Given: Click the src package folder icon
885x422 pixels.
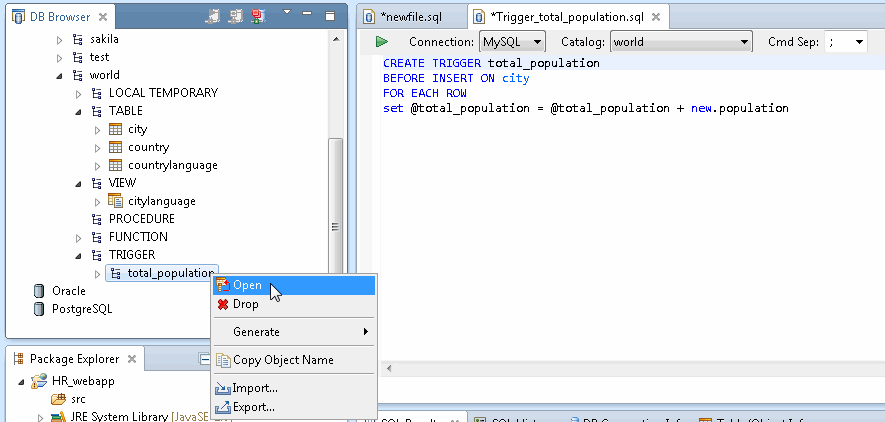Looking at the screenshot, I should pyautogui.click(x=58, y=399).
